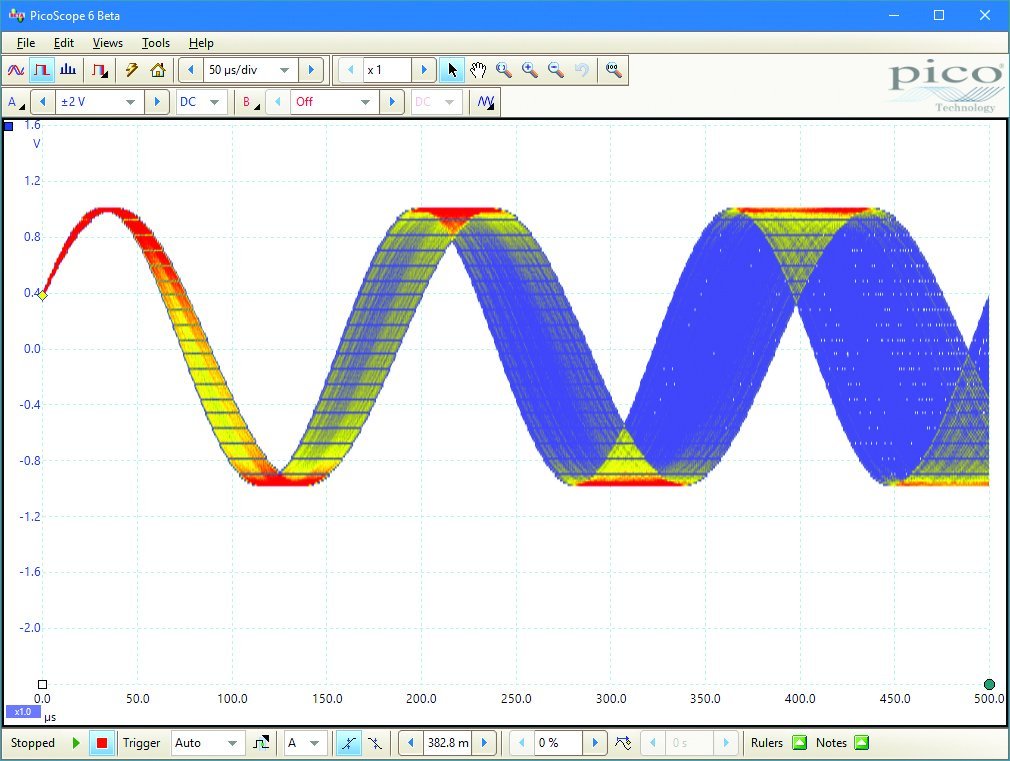Open the Help menu
The image size is (1010, 761).
pos(201,43)
